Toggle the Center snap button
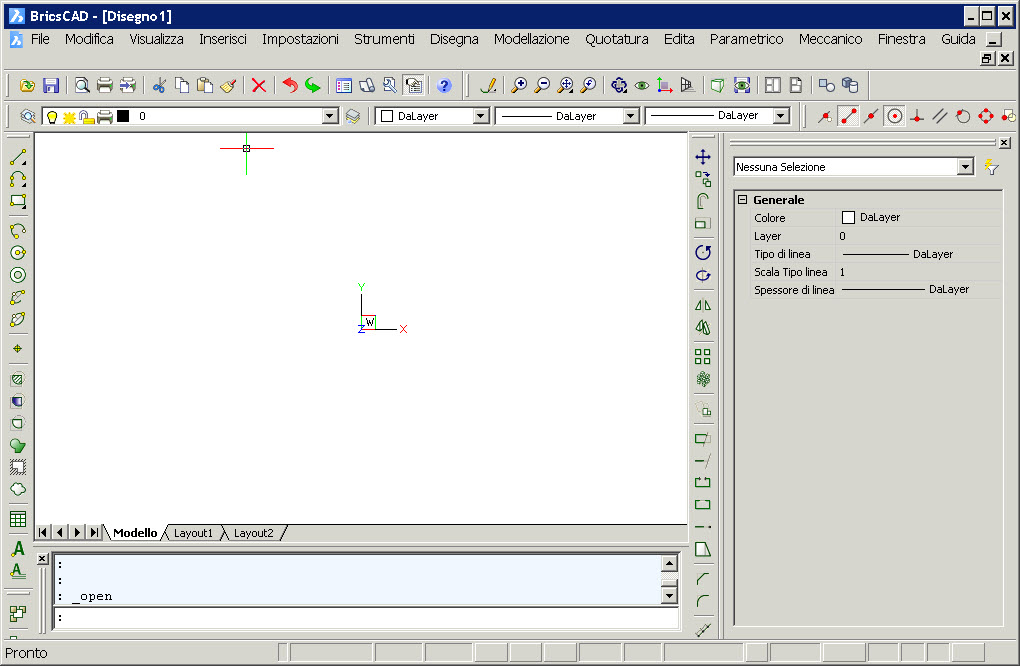The image size is (1020, 666). tap(894, 116)
